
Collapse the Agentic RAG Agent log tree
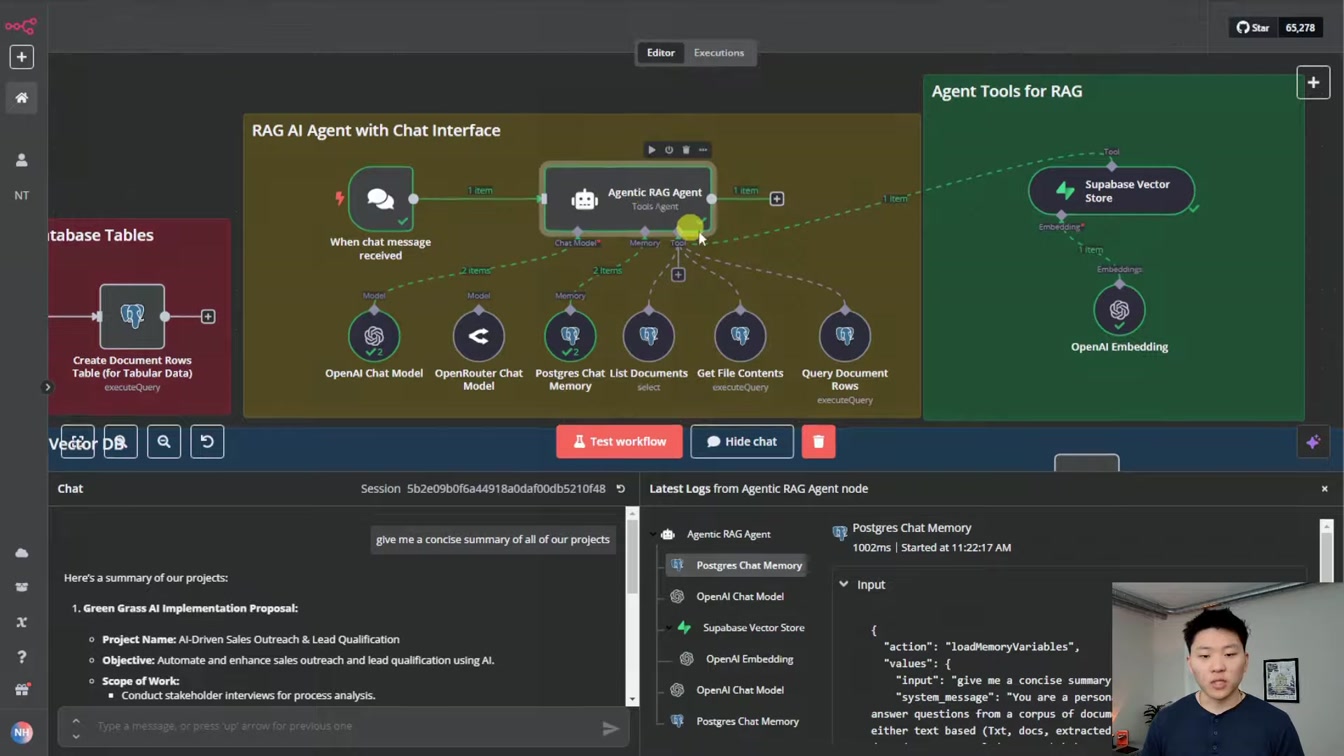[654, 534]
